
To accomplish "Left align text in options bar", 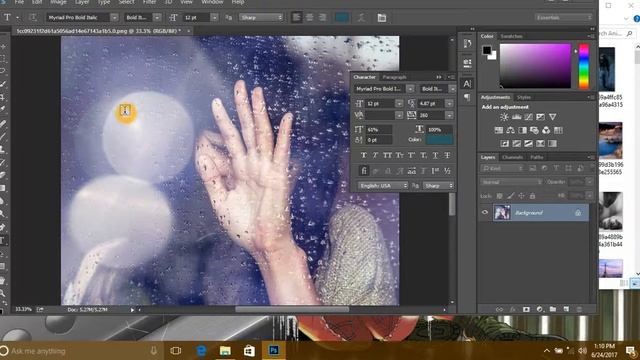I will tap(297, 18).
